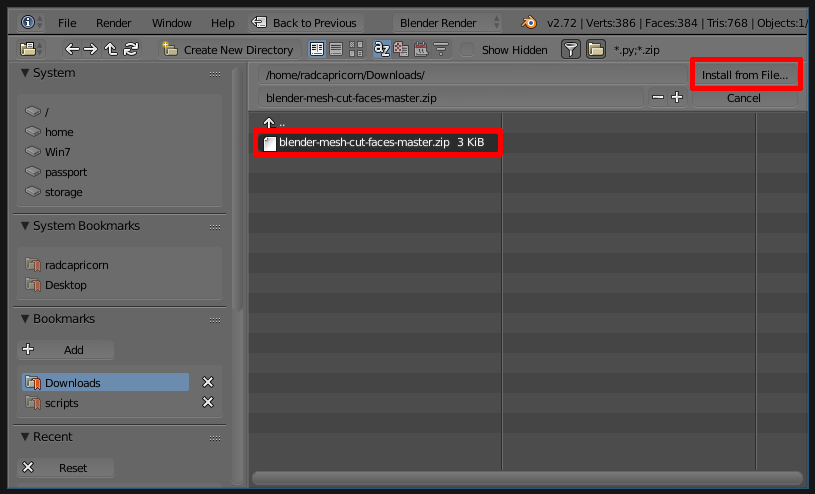This screenshot has height=494, width=815.
Task: Click System Bookmarks panel grip handle
Action: click(x=215, y=227)
